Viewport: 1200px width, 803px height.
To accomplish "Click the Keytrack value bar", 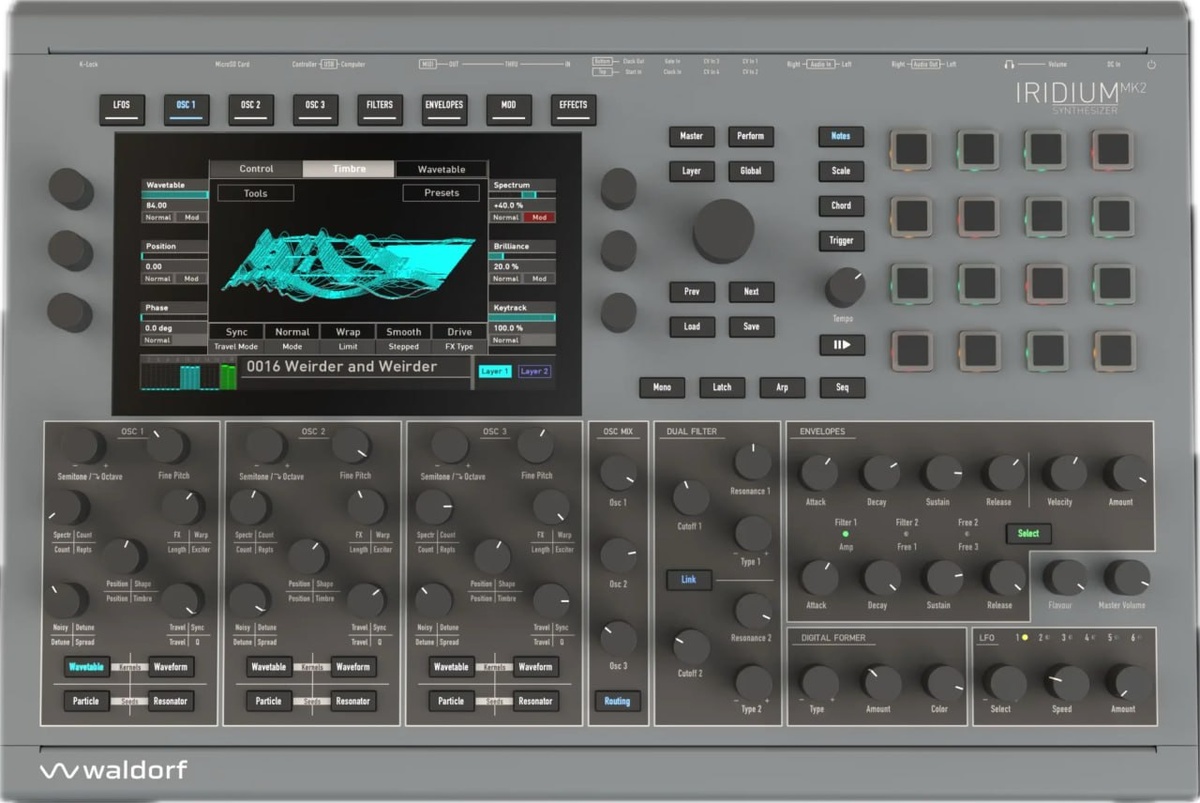I will point(522,318).
